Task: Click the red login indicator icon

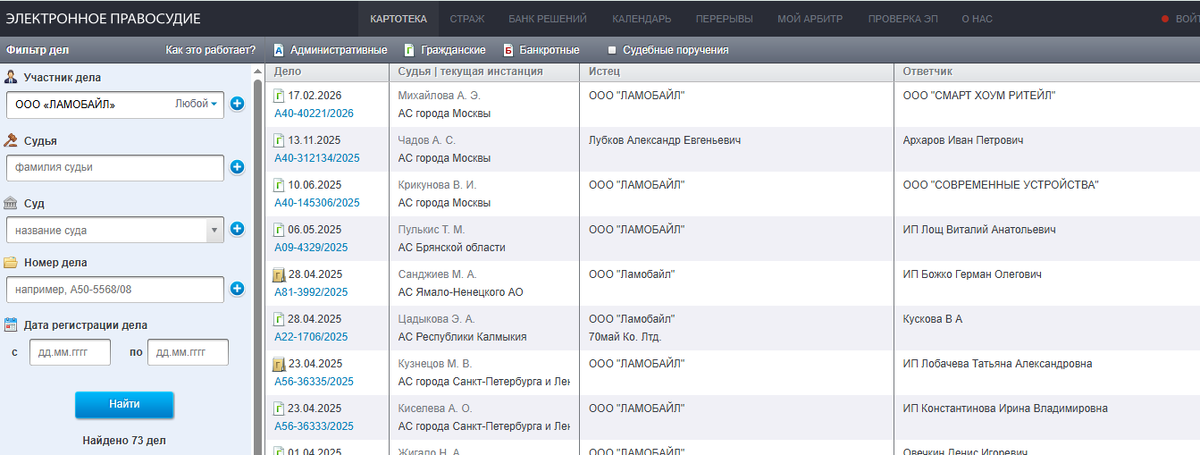Action: [1165, 19]
